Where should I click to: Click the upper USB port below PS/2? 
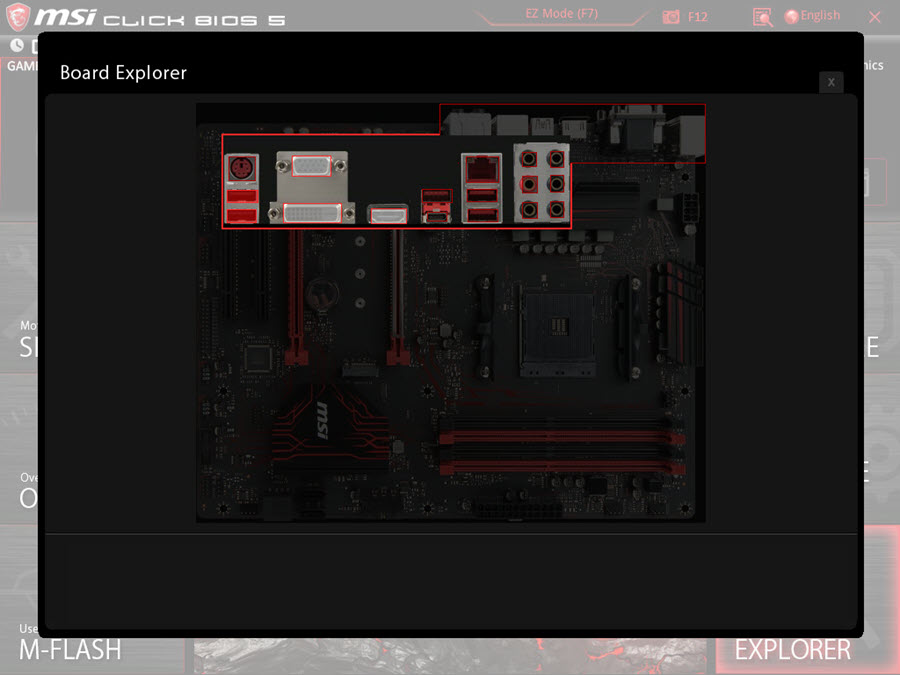click(x=241, y=197)
